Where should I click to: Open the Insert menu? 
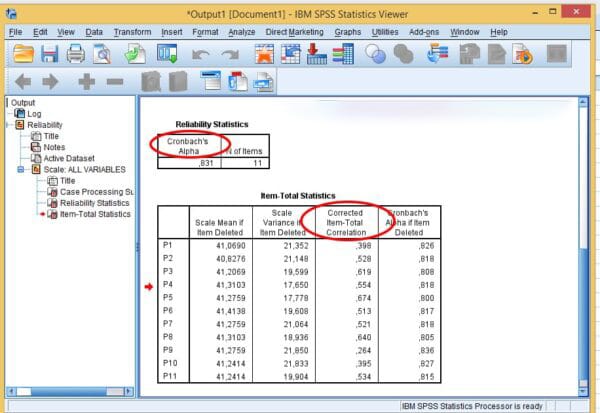(x=172, y=32)
